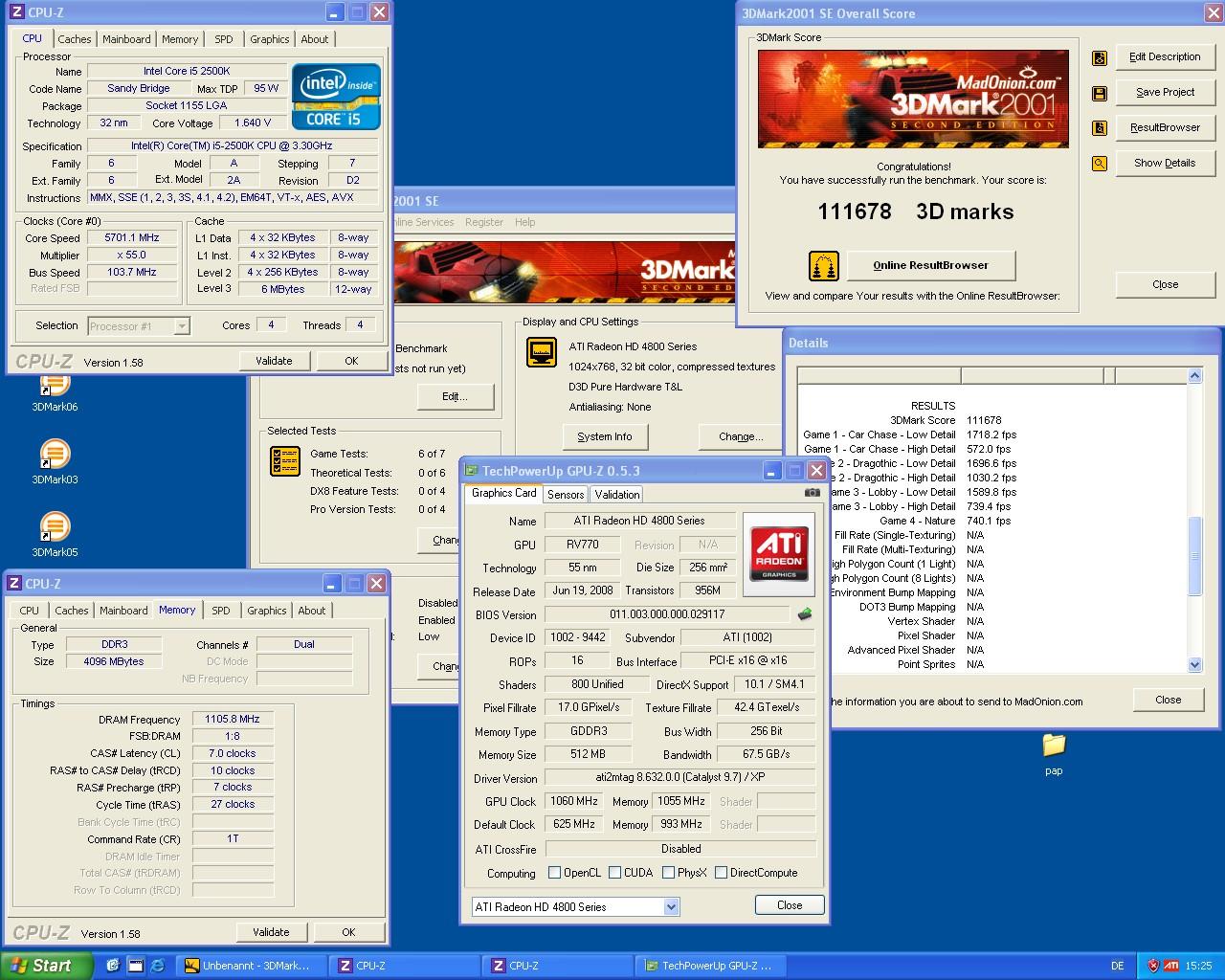Switch to TechPowerUp GPU-Z taskbar button
The image size is (1225, 980).
[x=711, y=966]
